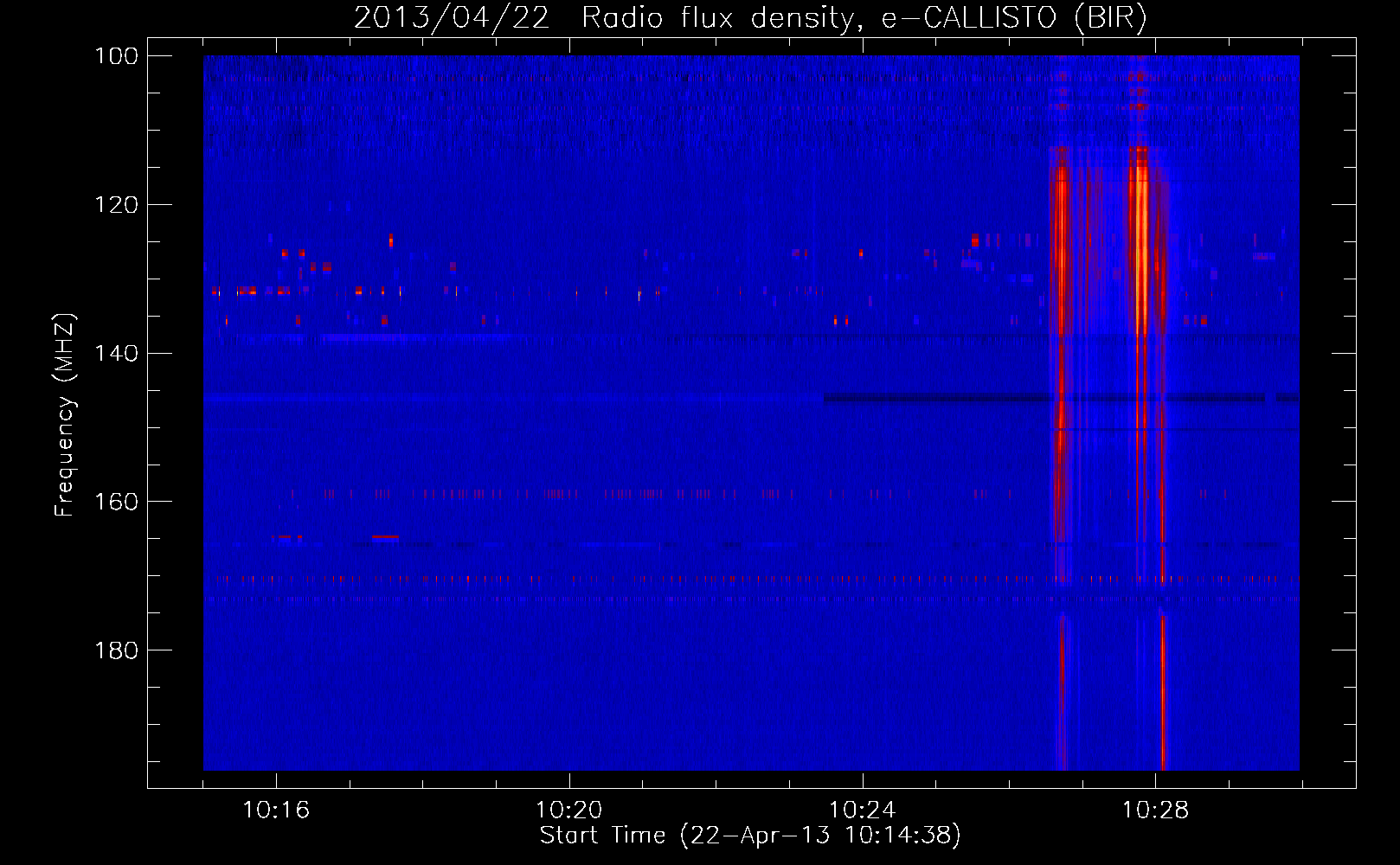Click the 100 frequency tick label
The image size is (1400, 865).
click(116, 56)
